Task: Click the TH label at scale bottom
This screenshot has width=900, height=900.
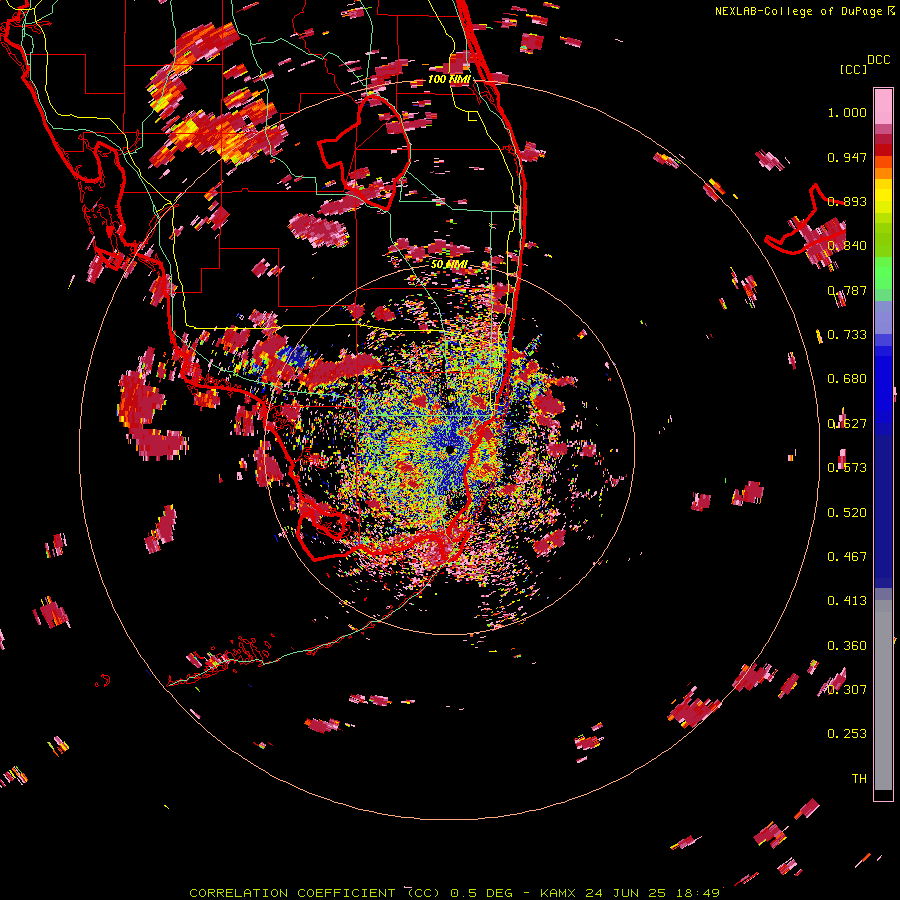Action: [859, 778]
